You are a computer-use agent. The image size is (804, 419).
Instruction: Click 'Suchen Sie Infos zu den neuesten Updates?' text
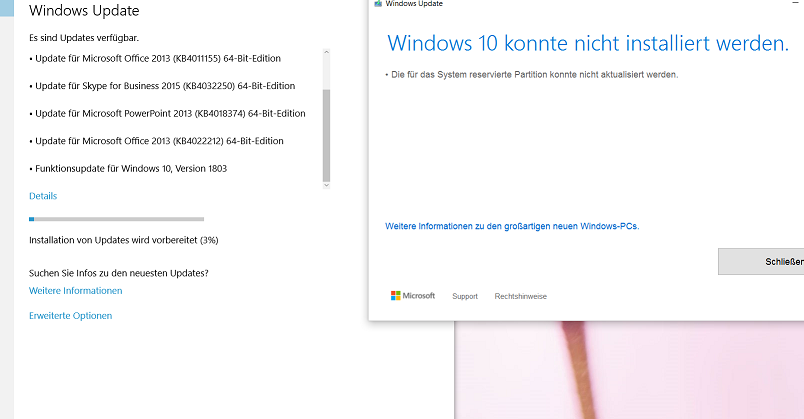pyautogui.click(x=119, y=273)
